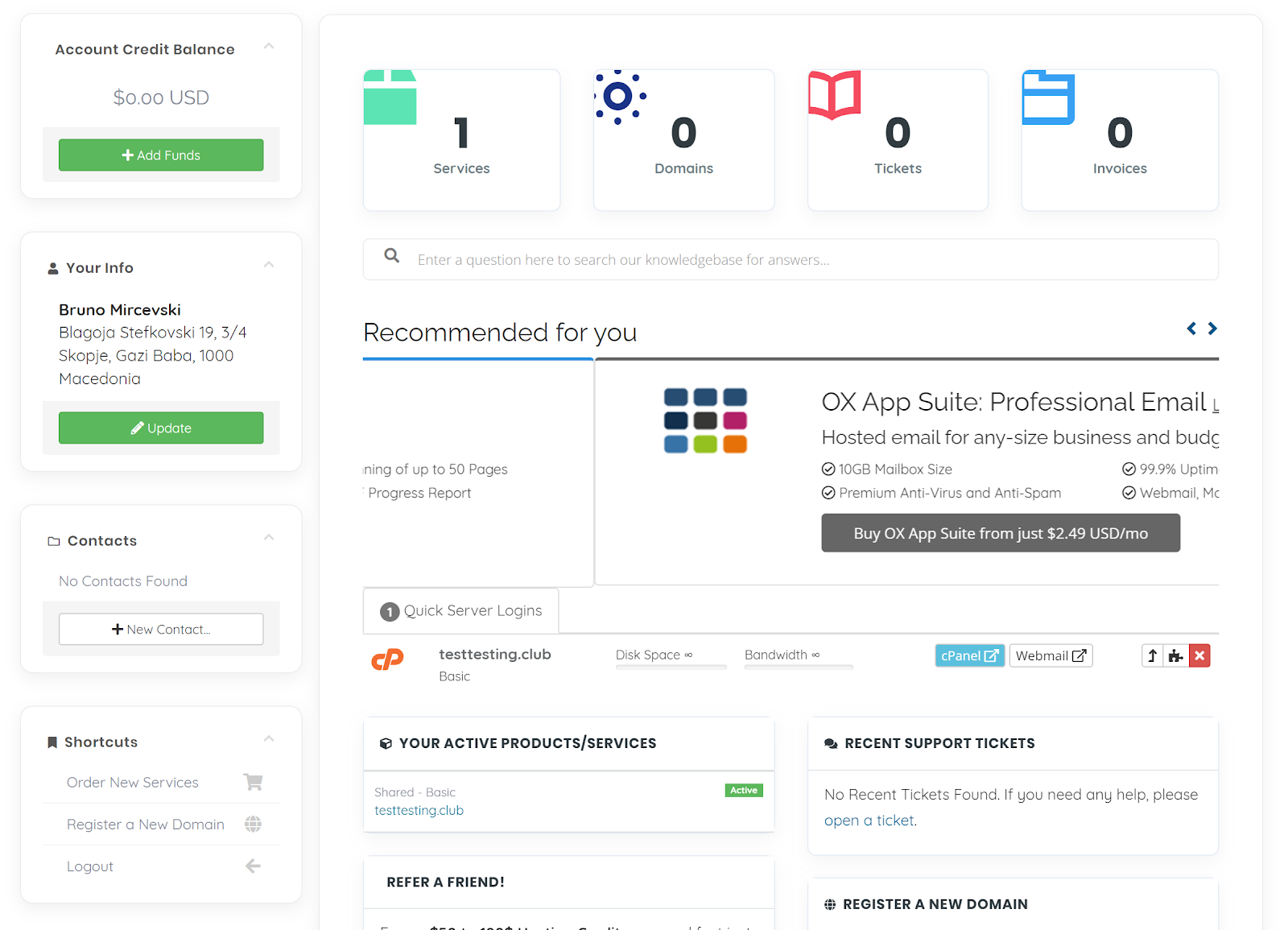The height and width of the screenshot is (930, 1288).
Task: Collapse the Shortcuts panel
Action: click(x=269, y=739)
